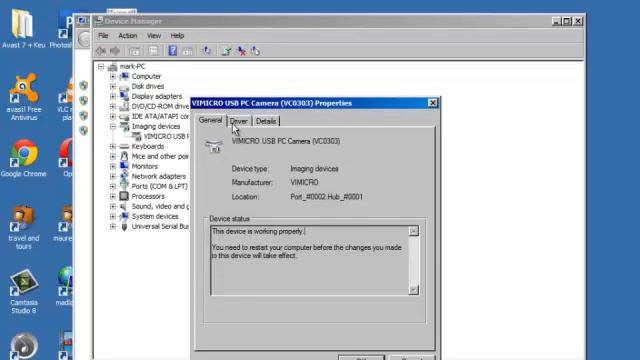This screenshot has height=360, width=640.
Task: Click the Scan for hardware changes toolbar icon
Action: point(207,51)
